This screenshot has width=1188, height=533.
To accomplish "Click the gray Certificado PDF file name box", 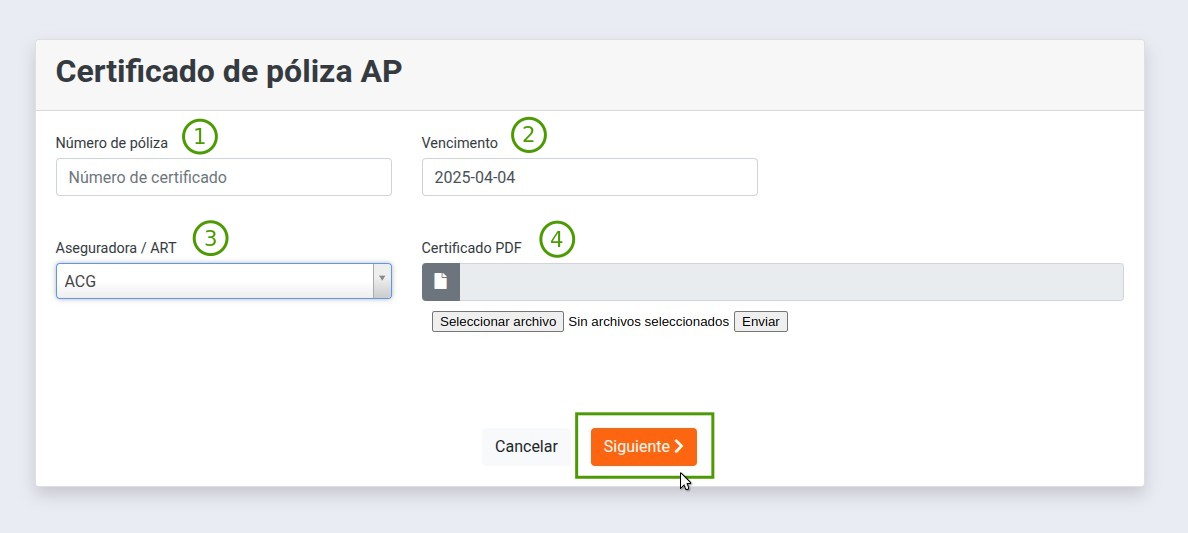I will (x=790, y=282).
